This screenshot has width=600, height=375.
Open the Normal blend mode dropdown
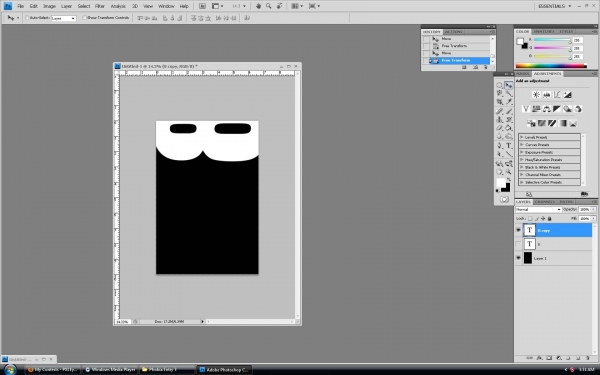tap(538, 209)
